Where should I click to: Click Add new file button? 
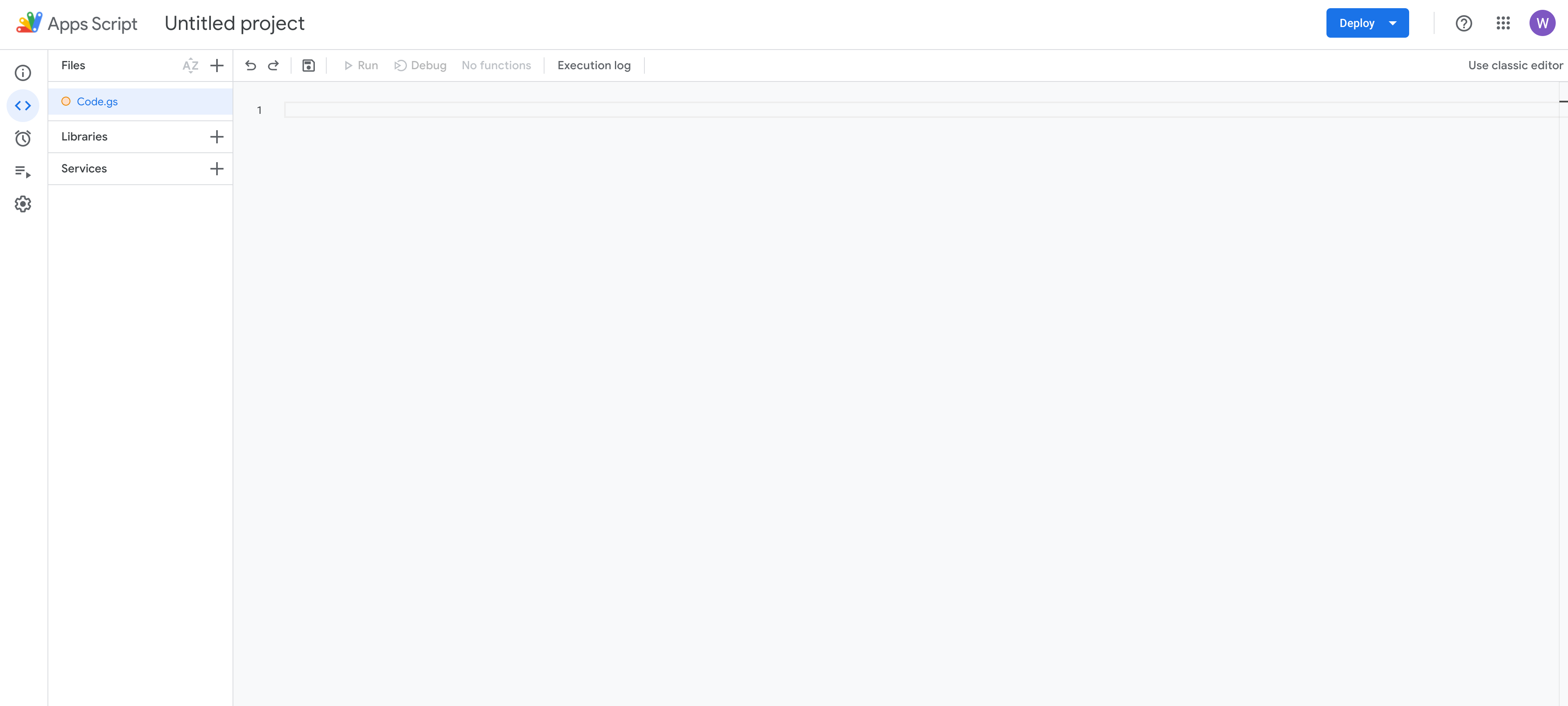point(217,65)
